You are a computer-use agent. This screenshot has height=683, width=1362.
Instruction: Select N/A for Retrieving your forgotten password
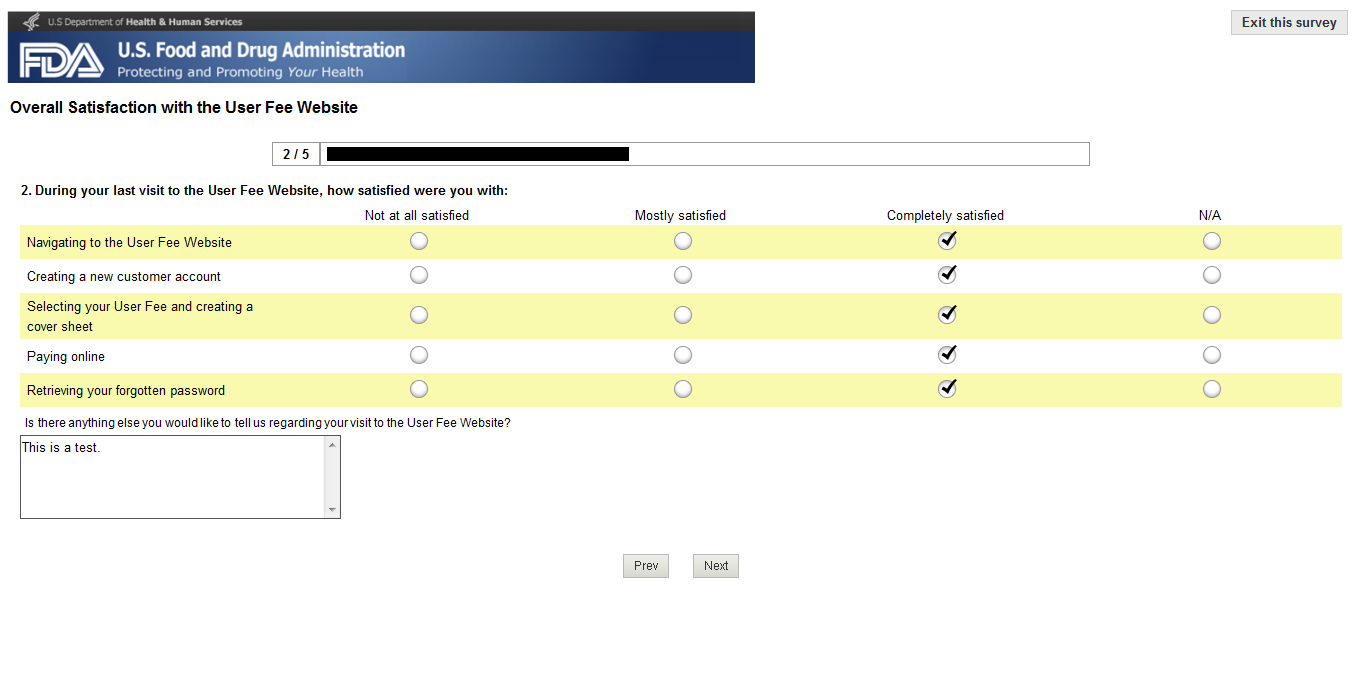(x=1212, y=389)
